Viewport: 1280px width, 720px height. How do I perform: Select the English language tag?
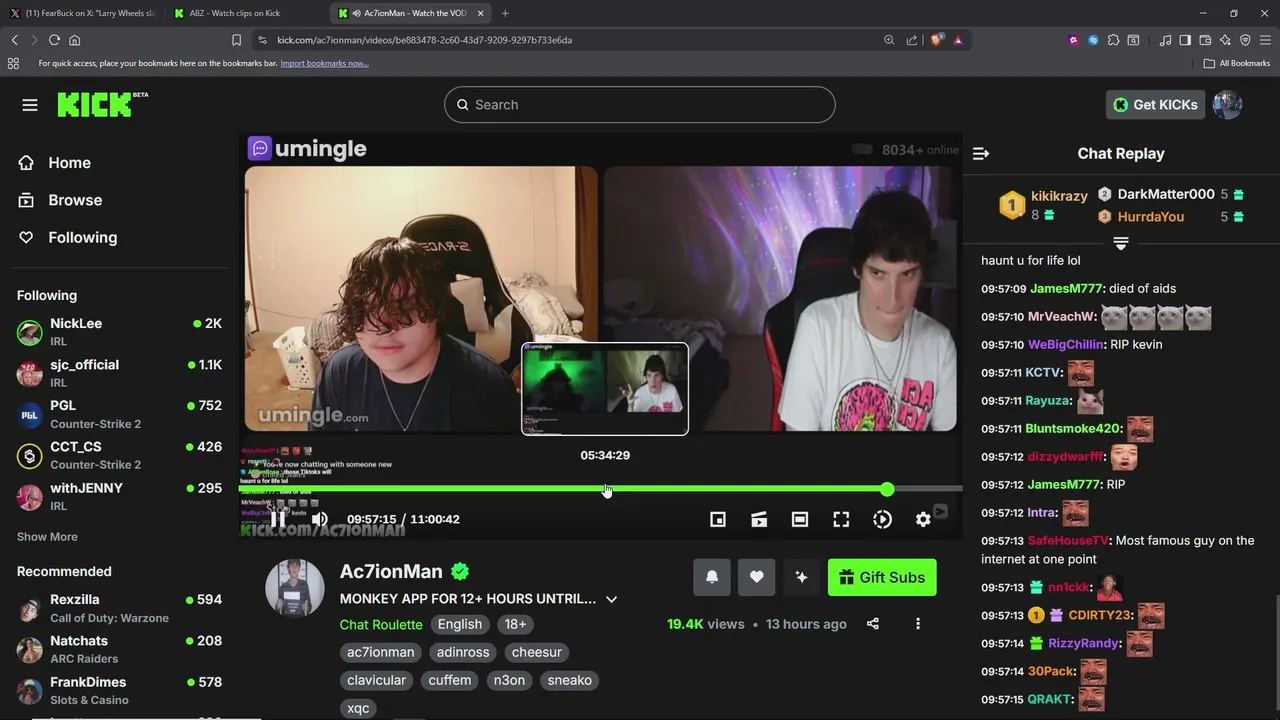(460, 624)
